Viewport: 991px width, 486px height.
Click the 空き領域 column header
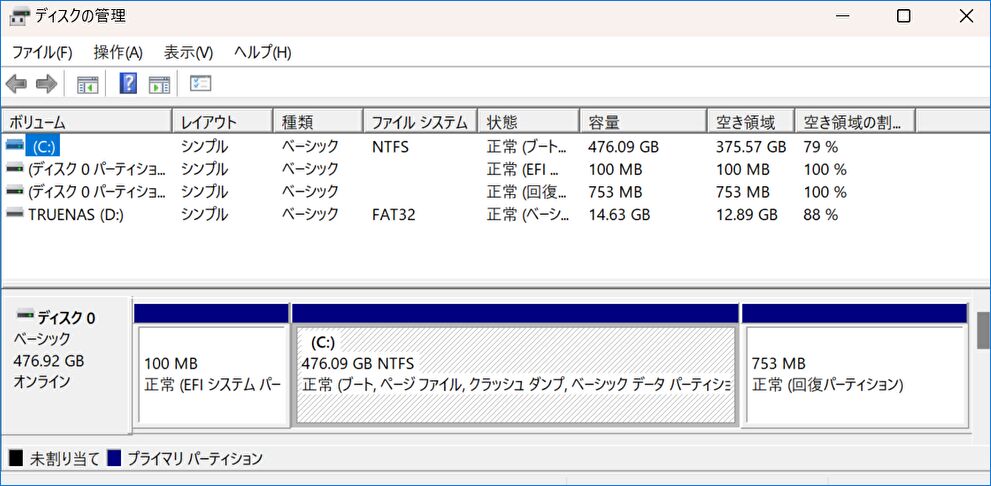pos(749,122)
